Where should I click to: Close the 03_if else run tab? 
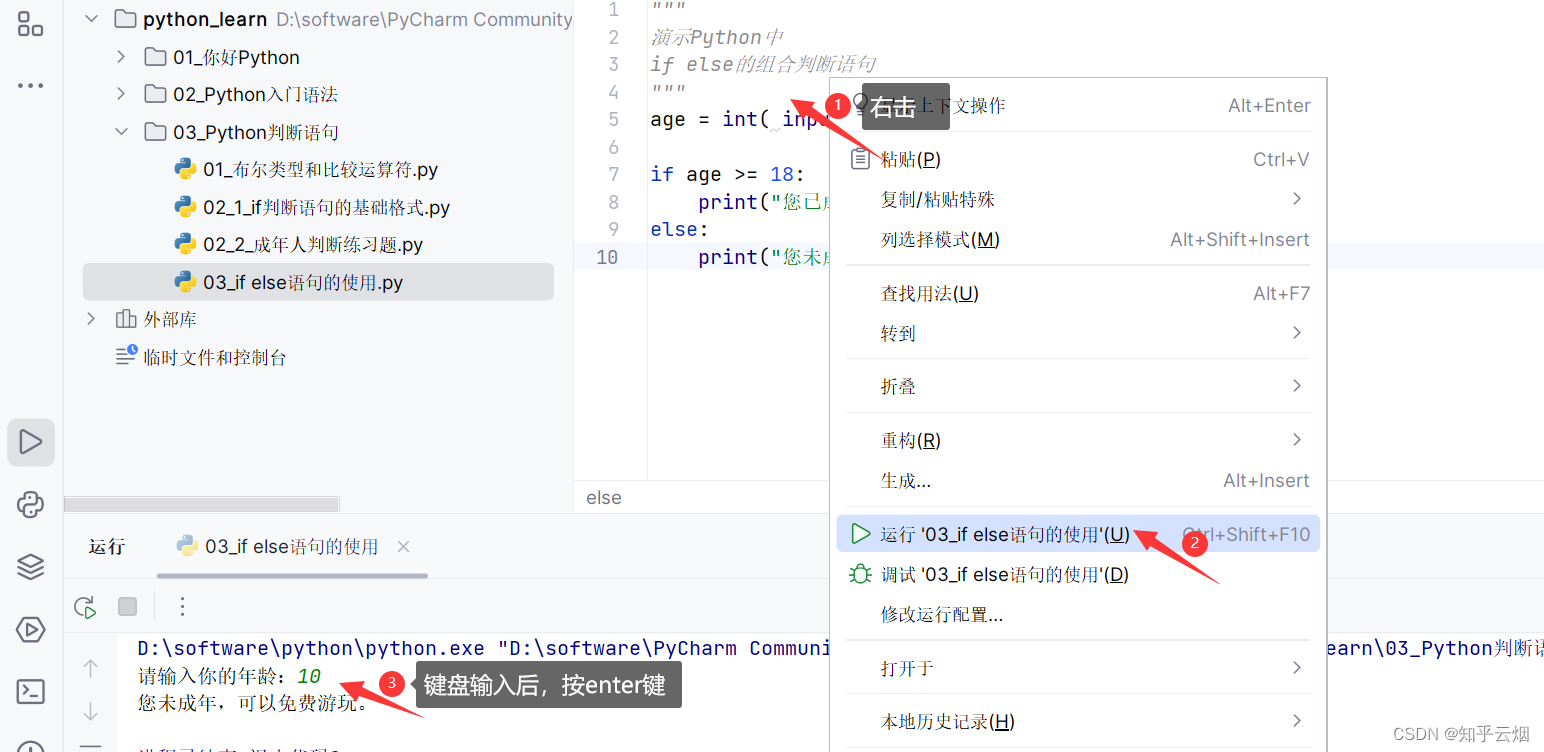point(403,546)
